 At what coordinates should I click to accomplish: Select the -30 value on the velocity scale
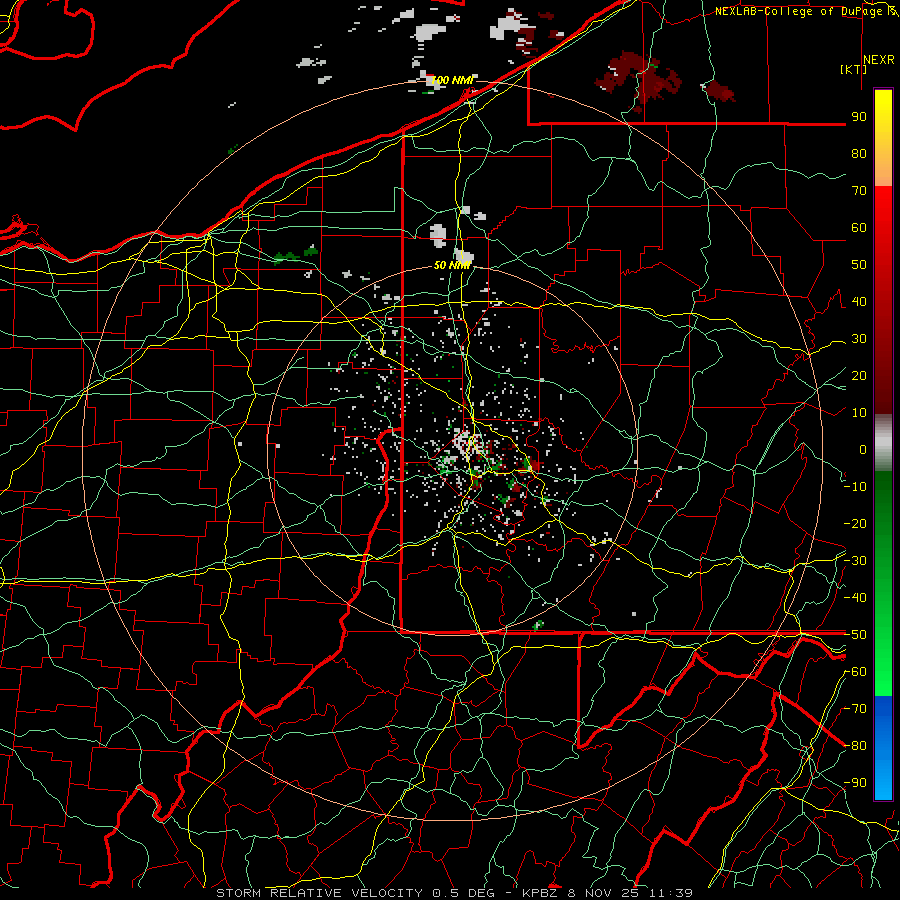point(855,561)
